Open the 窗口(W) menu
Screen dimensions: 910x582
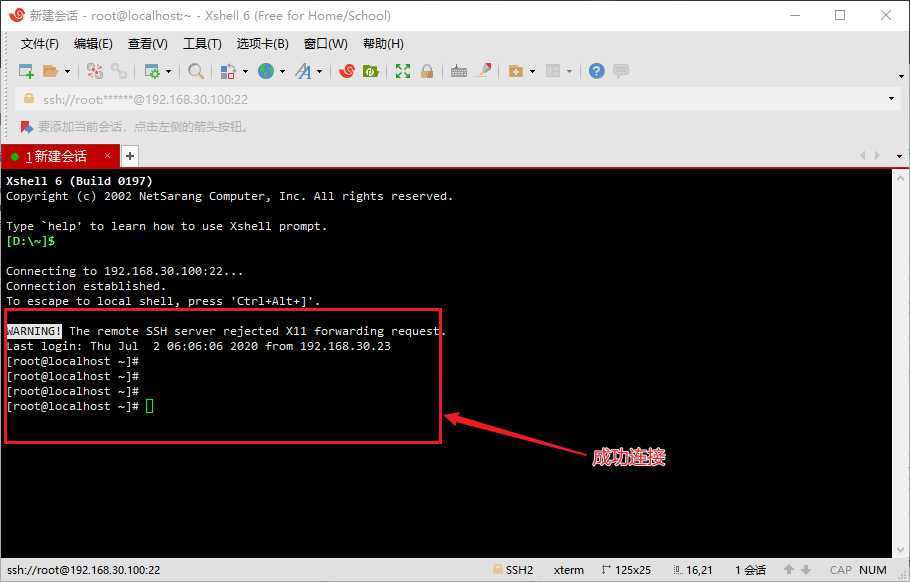326,44
